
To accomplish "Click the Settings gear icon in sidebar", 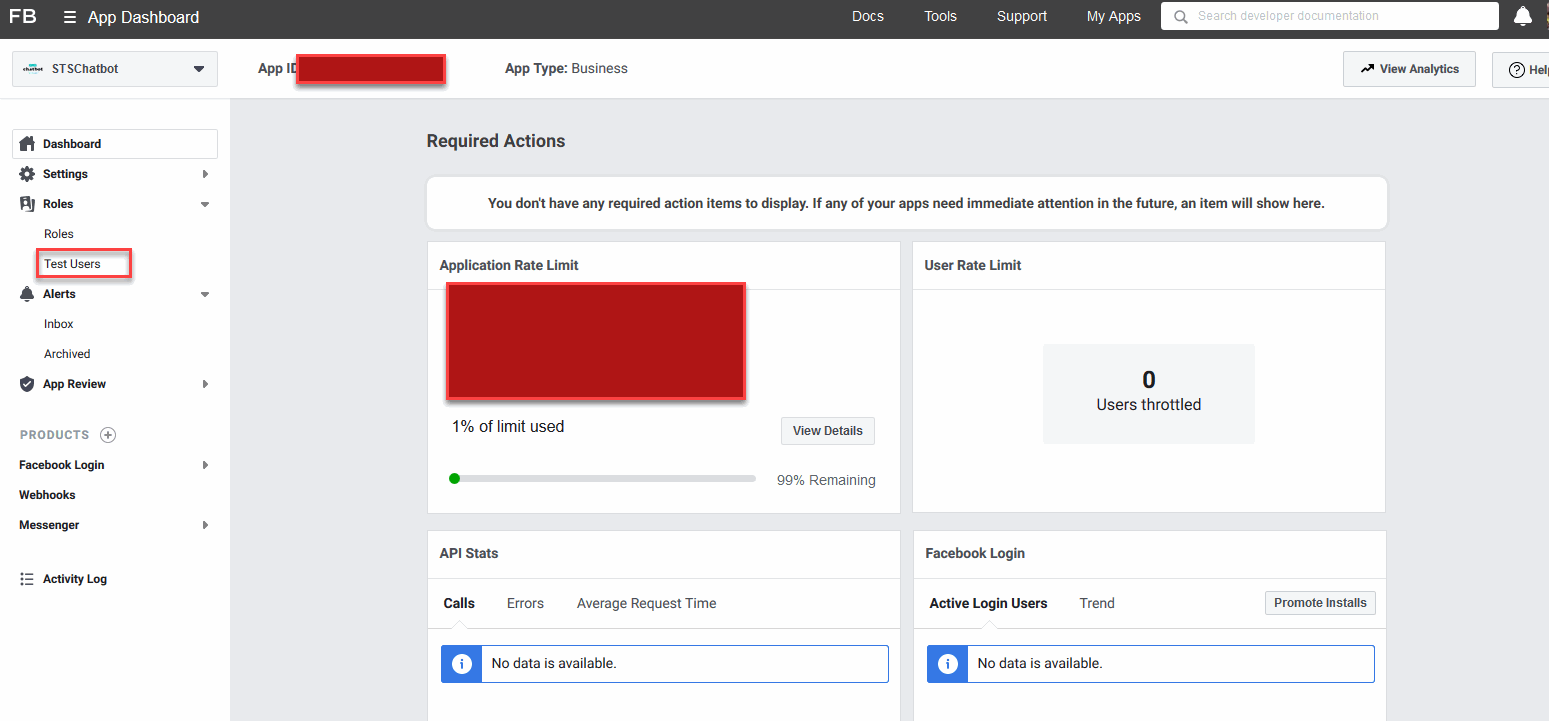I will point(27,174).
